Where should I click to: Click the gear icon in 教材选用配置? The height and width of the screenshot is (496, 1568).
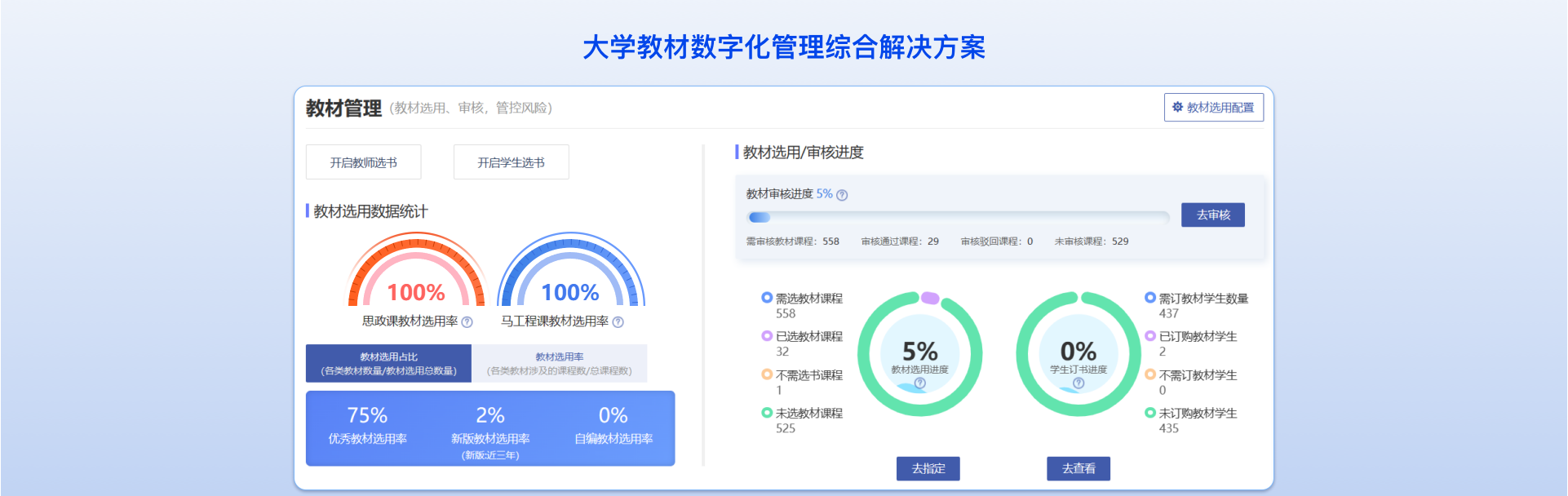pos(1177,107)
